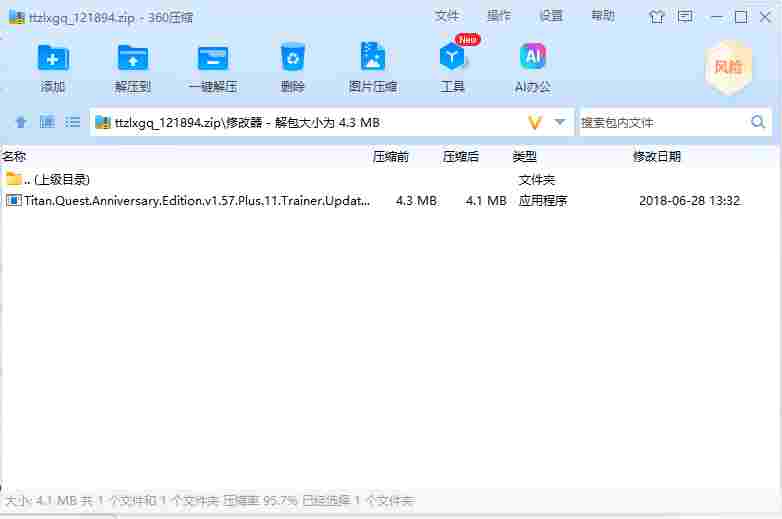Switch to icon grid view

coord(47,122)
